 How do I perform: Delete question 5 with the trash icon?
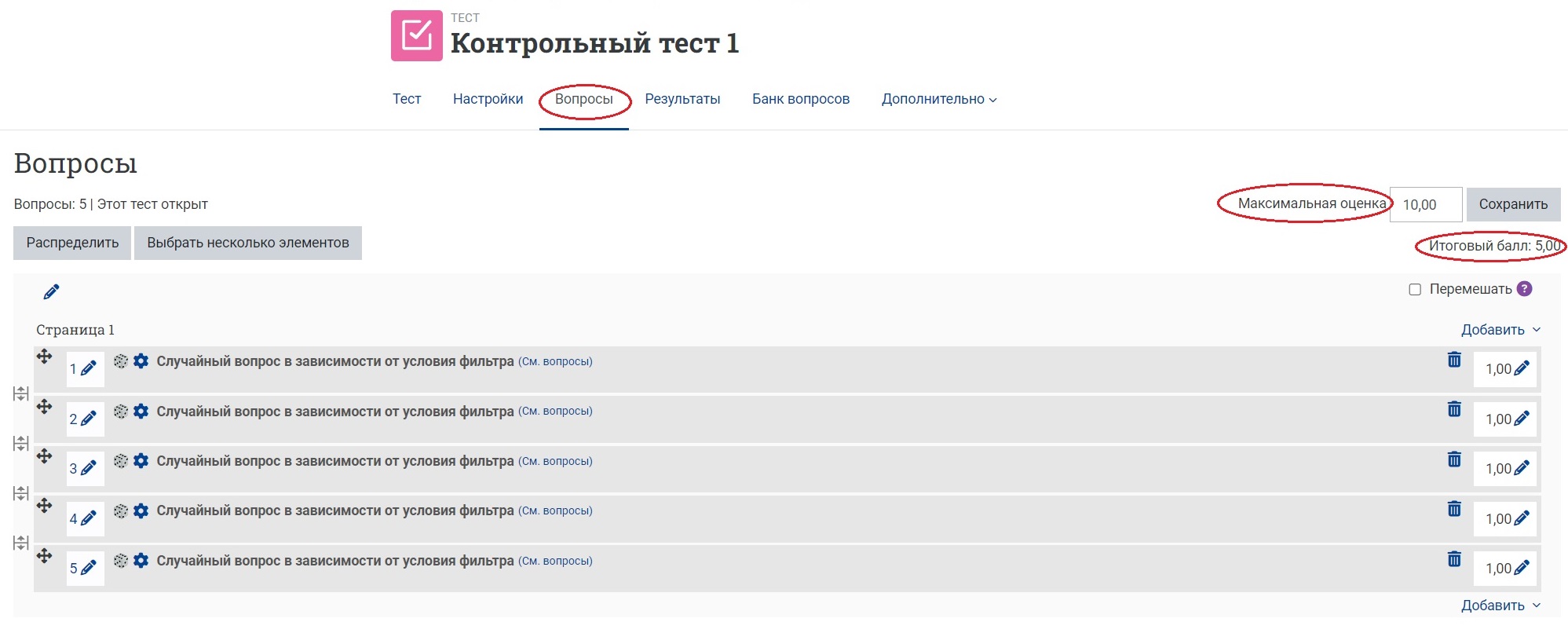pos(1454,559)
